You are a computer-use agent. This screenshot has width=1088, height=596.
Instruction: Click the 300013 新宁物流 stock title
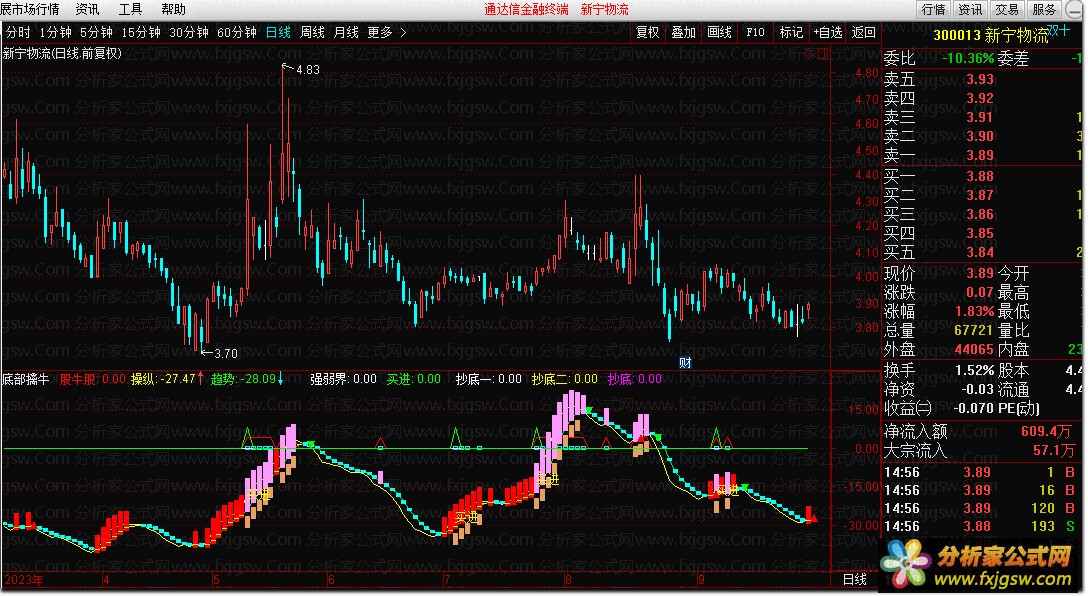coord(991,35)
